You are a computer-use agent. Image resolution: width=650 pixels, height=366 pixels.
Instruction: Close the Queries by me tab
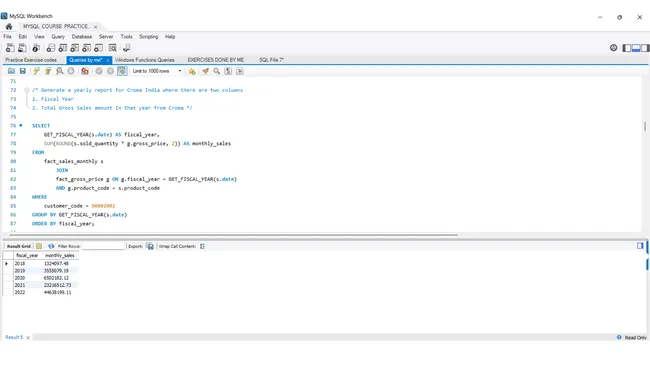coord(107,61)
